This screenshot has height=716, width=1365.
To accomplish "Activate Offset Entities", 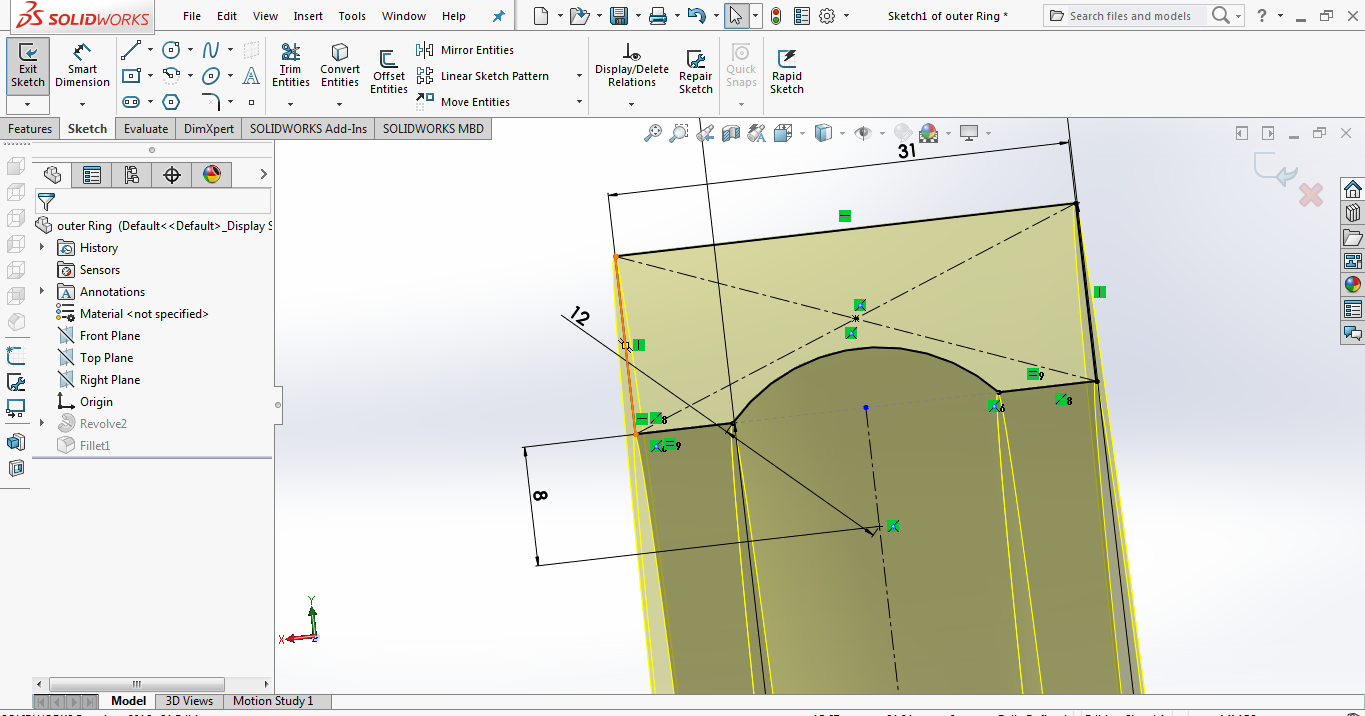I will click(x=389, y=72).
